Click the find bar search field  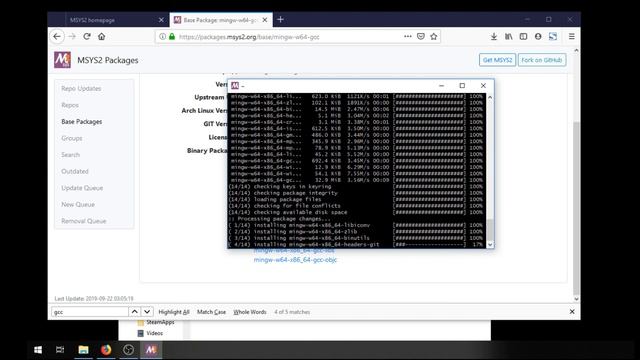tap(90, 312)
